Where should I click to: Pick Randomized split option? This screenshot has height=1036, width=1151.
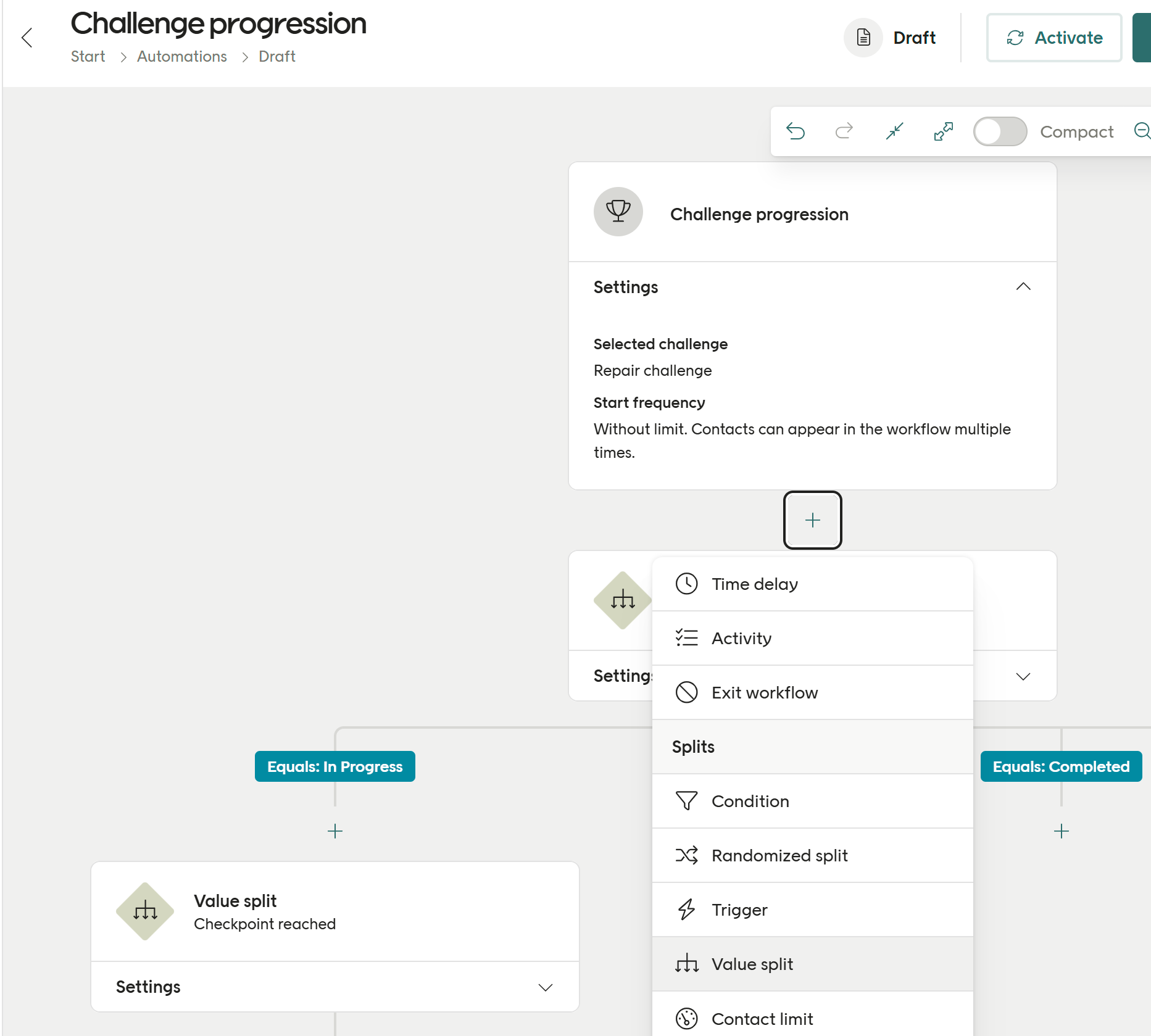click(779, 855)
